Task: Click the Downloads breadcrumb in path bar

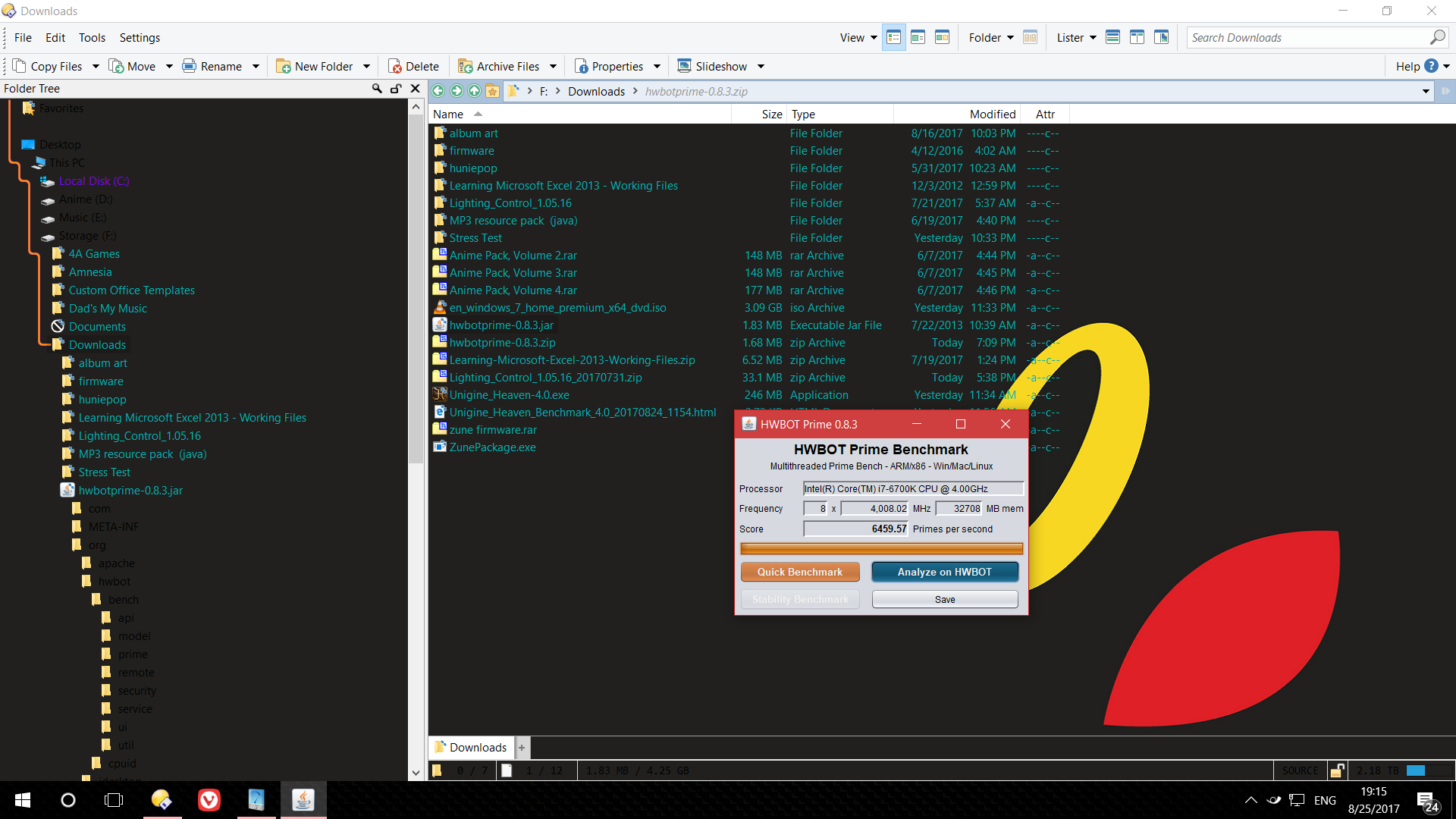Action: 596,91
